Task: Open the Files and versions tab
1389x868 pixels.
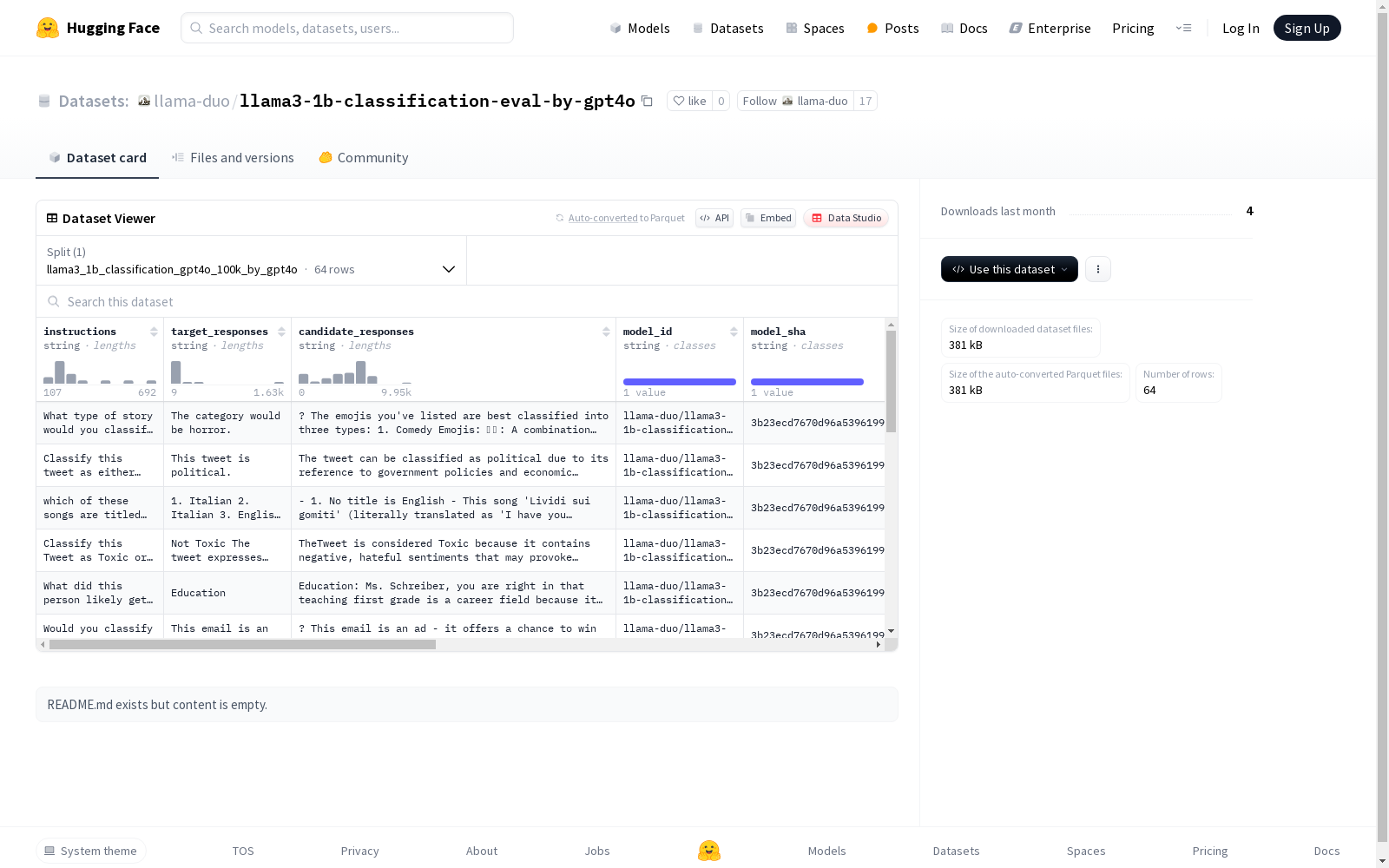Action: coord(233,157)
